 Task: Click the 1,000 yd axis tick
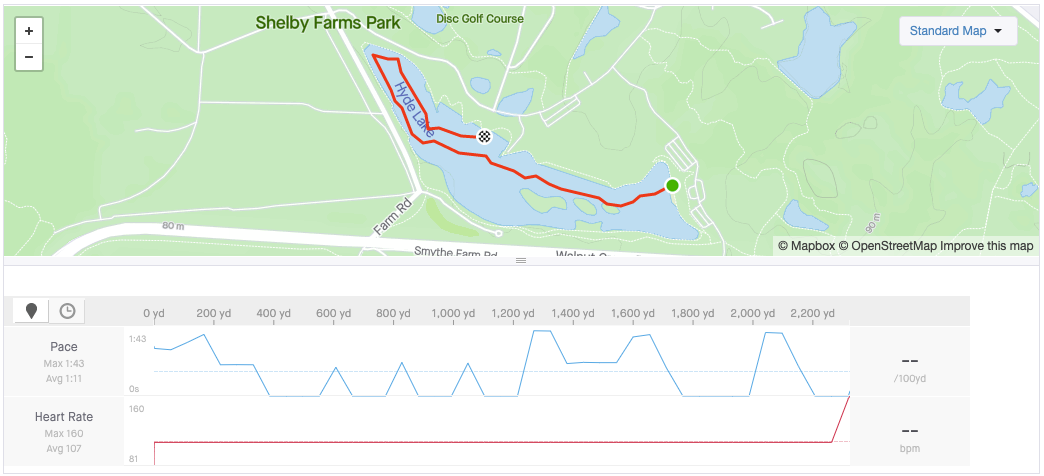[x=453, y=313]
